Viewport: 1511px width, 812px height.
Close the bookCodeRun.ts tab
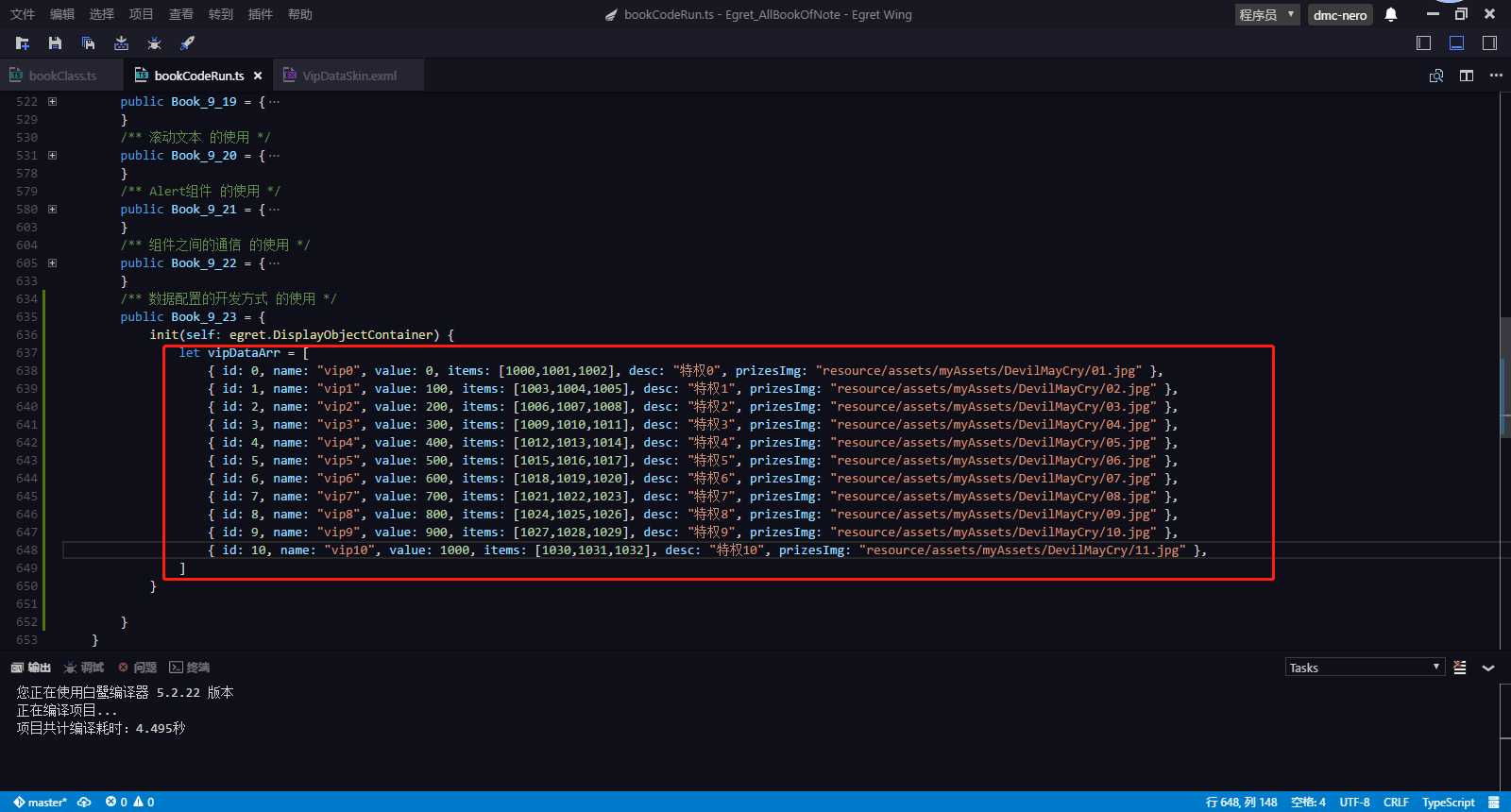(258, 76)
